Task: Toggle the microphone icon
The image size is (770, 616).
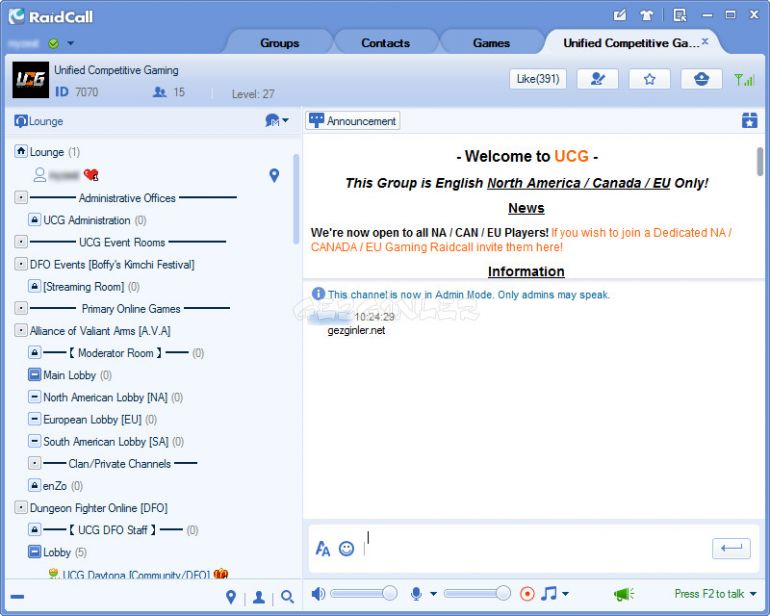Action: point(416,594)
